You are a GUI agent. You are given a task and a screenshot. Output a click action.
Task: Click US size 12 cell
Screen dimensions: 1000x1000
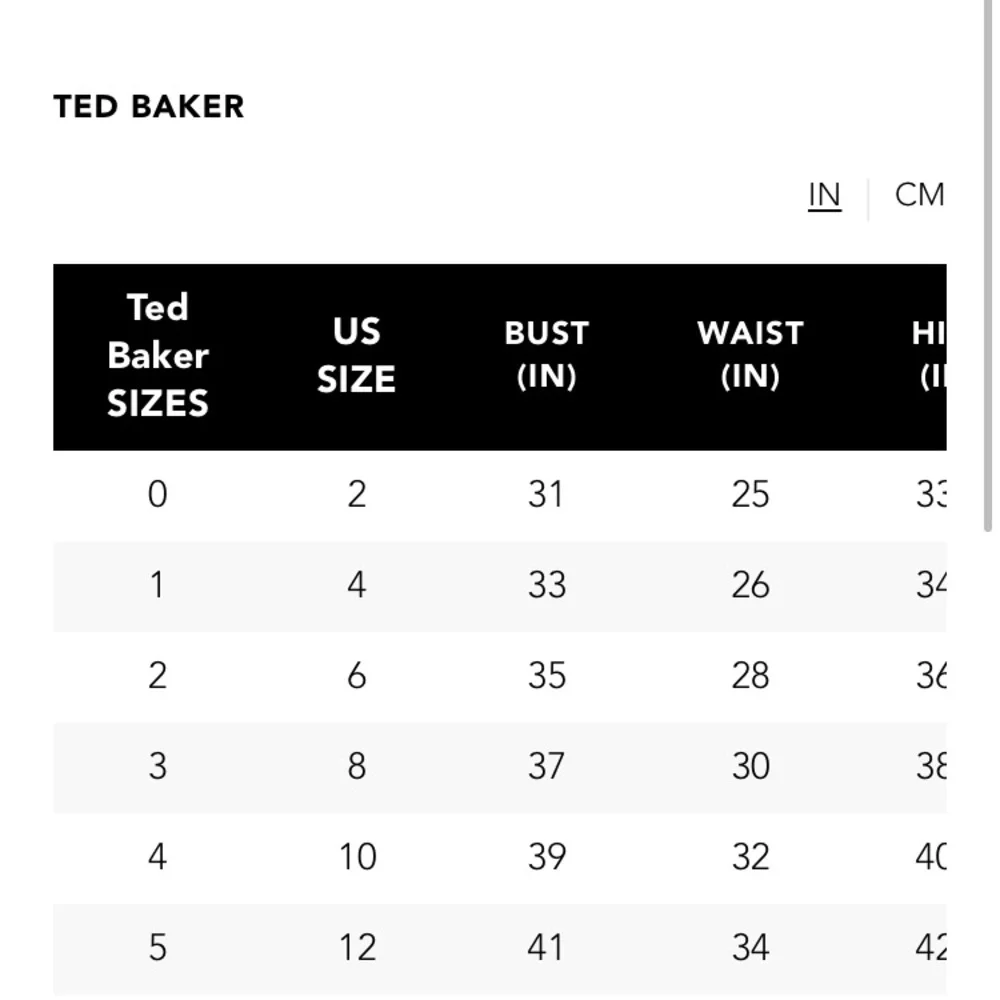[357, 946]
